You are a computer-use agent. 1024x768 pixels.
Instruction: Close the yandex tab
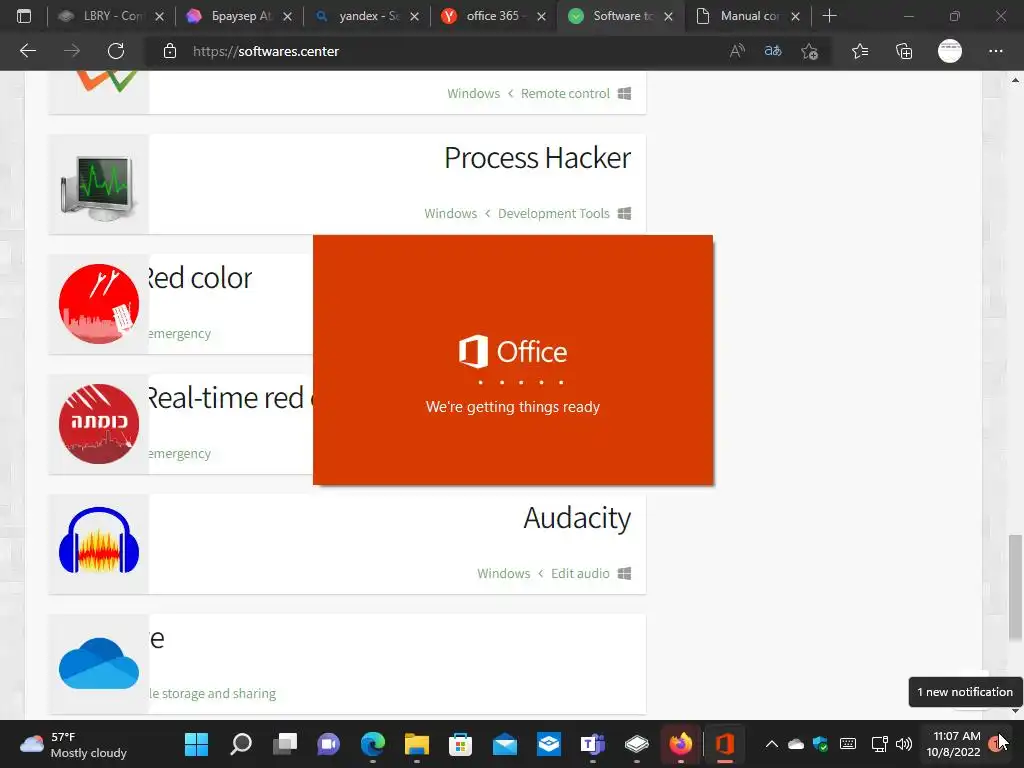tap(414, 16)
